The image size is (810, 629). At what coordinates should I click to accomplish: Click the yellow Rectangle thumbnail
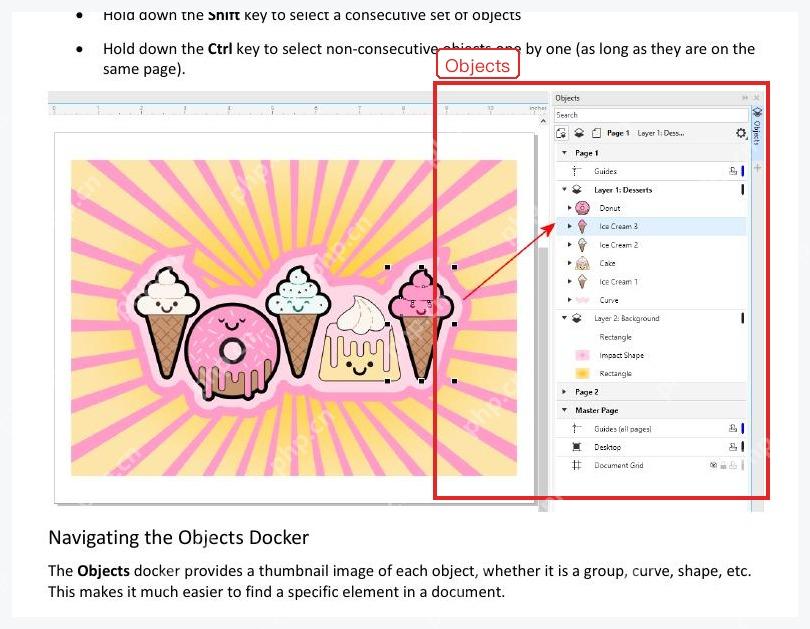pos(582,373)
